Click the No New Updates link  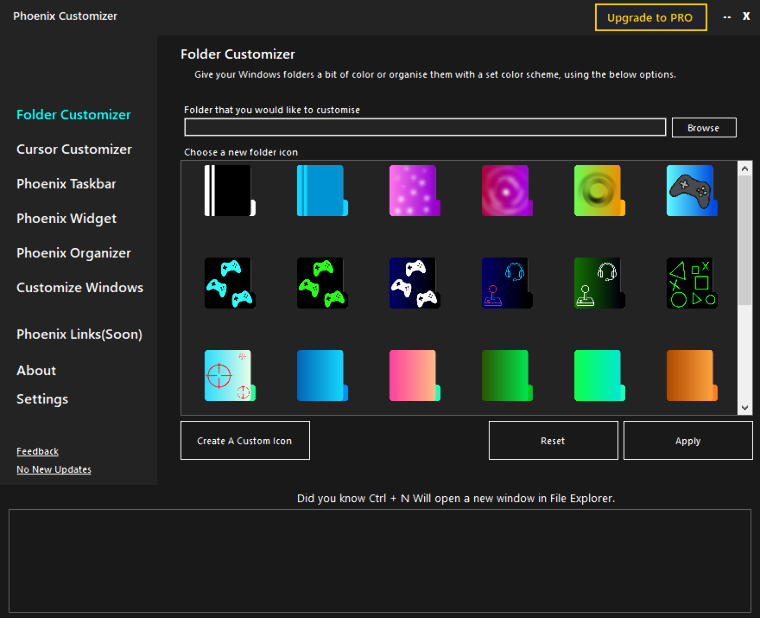[54, 470]
